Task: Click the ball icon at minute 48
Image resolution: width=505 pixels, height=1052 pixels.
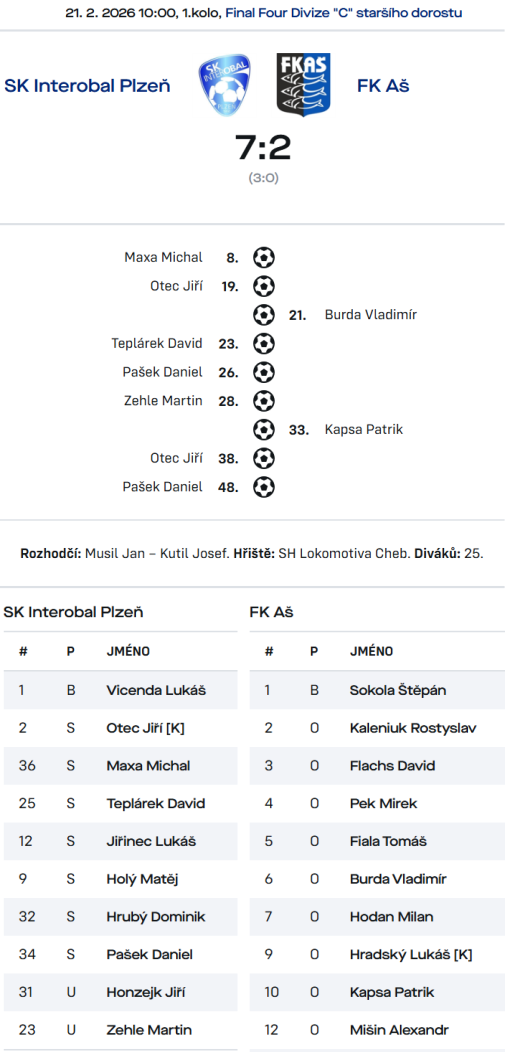Action: coord(264,486)
